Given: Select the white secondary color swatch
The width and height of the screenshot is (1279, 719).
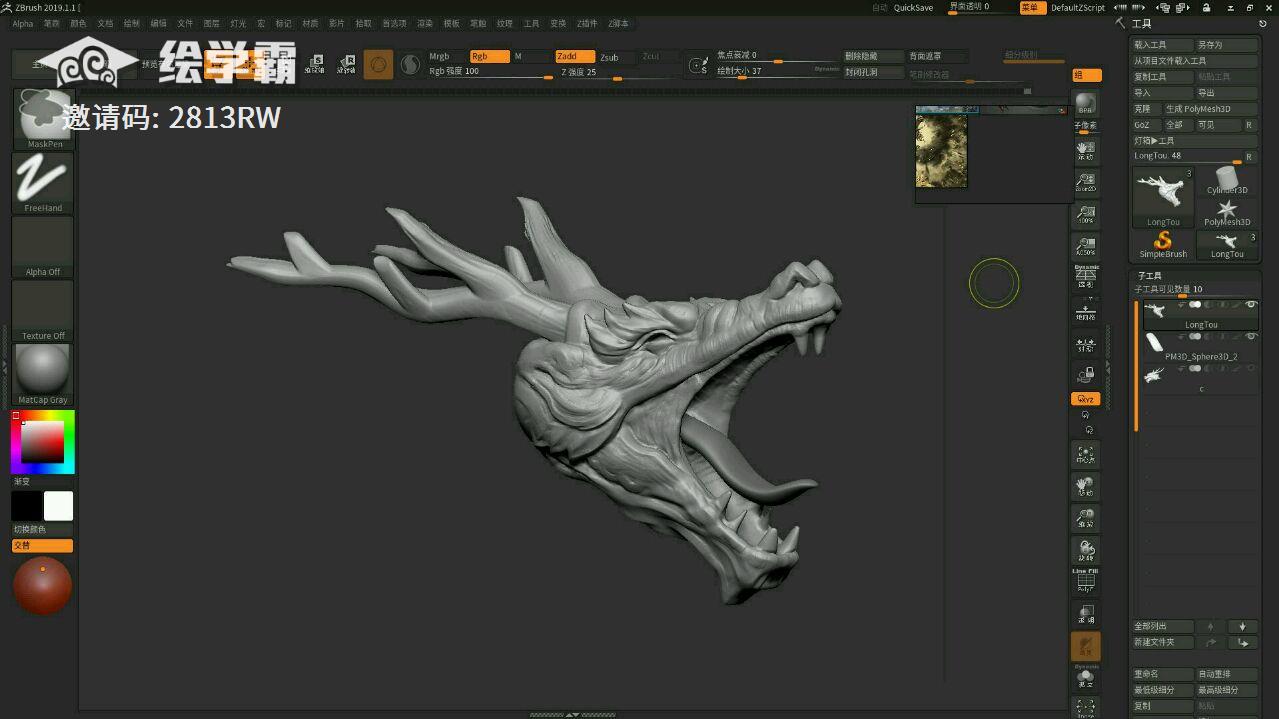Looking at the screenshot, I should coord(58,506).
